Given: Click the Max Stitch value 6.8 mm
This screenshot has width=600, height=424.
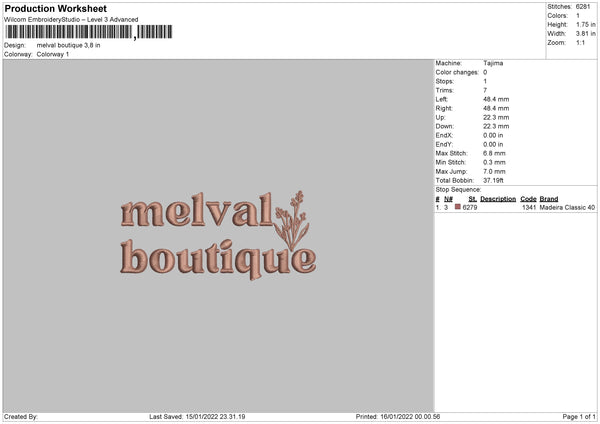Looking at the screenshot, I should coord(494,153).
